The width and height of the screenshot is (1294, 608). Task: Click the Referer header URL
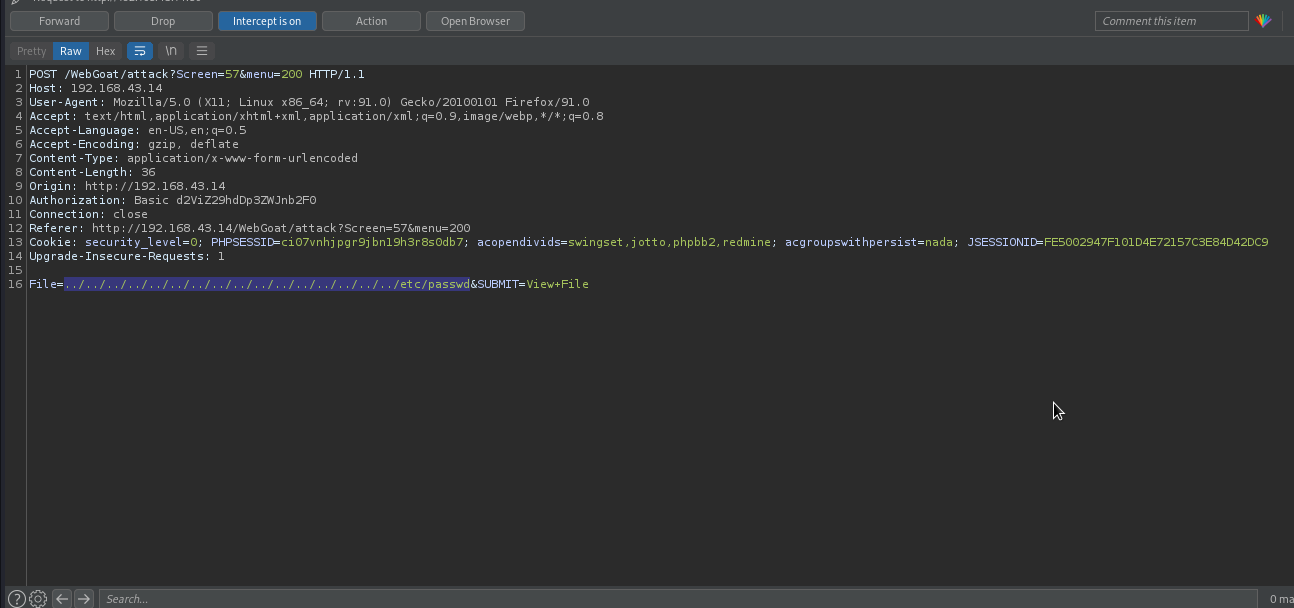[x=281, y=228]
